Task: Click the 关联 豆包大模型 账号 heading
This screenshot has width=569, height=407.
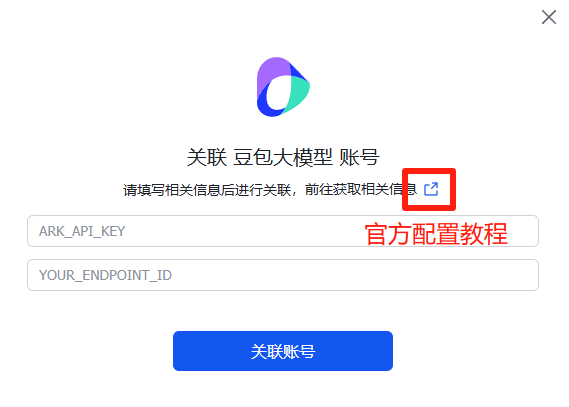Action: pos(283,157)
